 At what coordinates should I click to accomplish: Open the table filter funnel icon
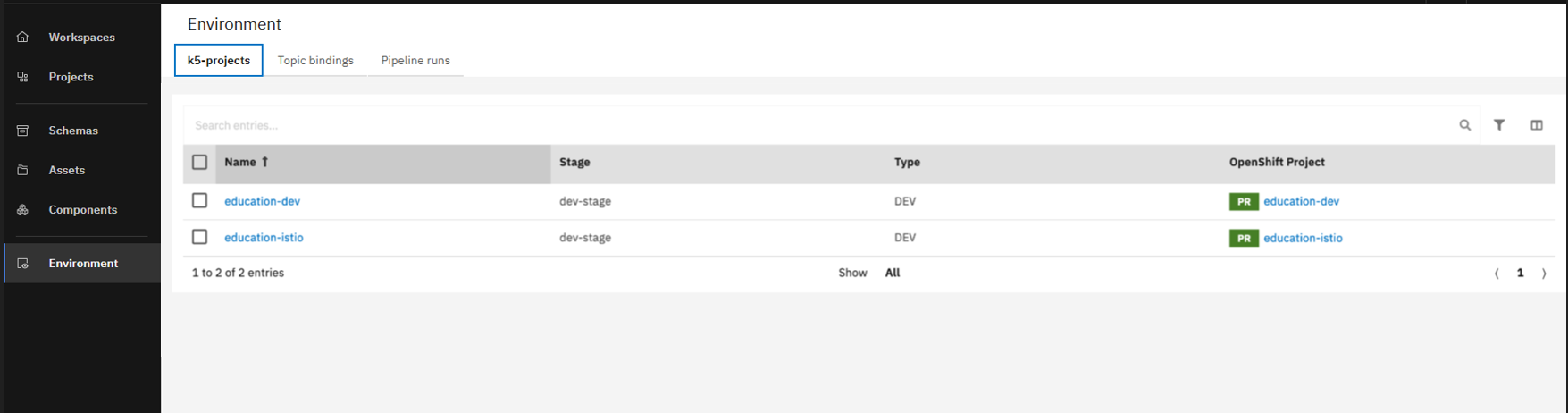1499,125
